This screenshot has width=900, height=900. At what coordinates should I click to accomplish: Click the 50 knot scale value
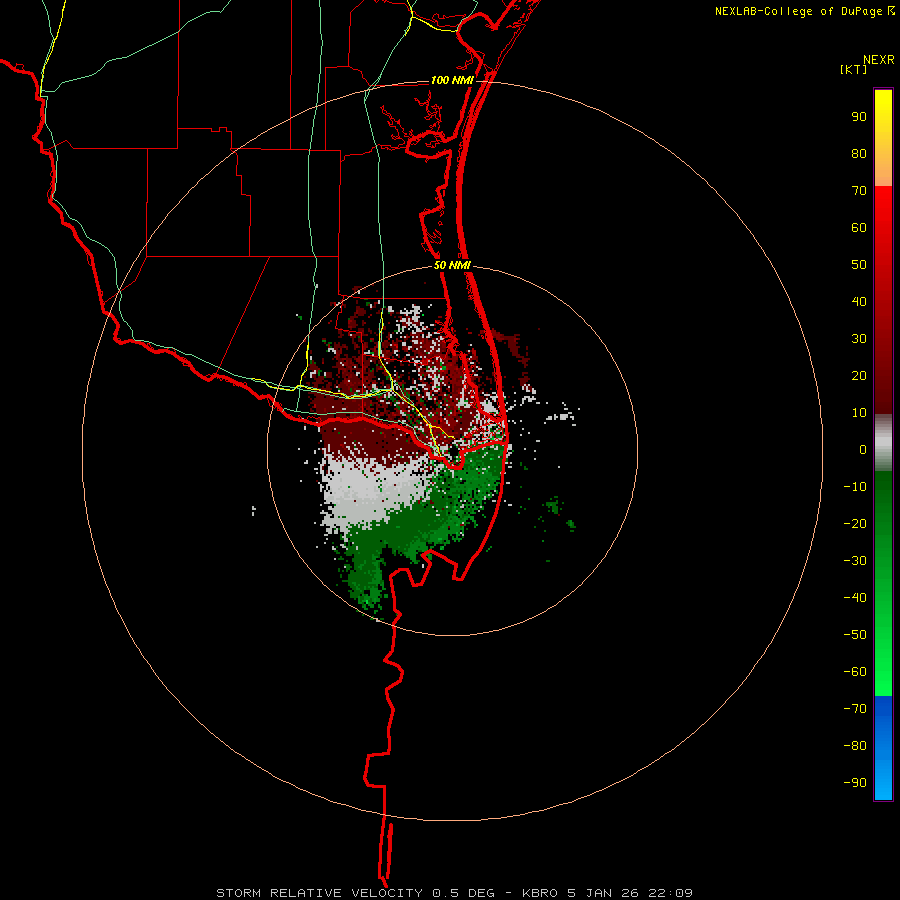click(859, 265)
